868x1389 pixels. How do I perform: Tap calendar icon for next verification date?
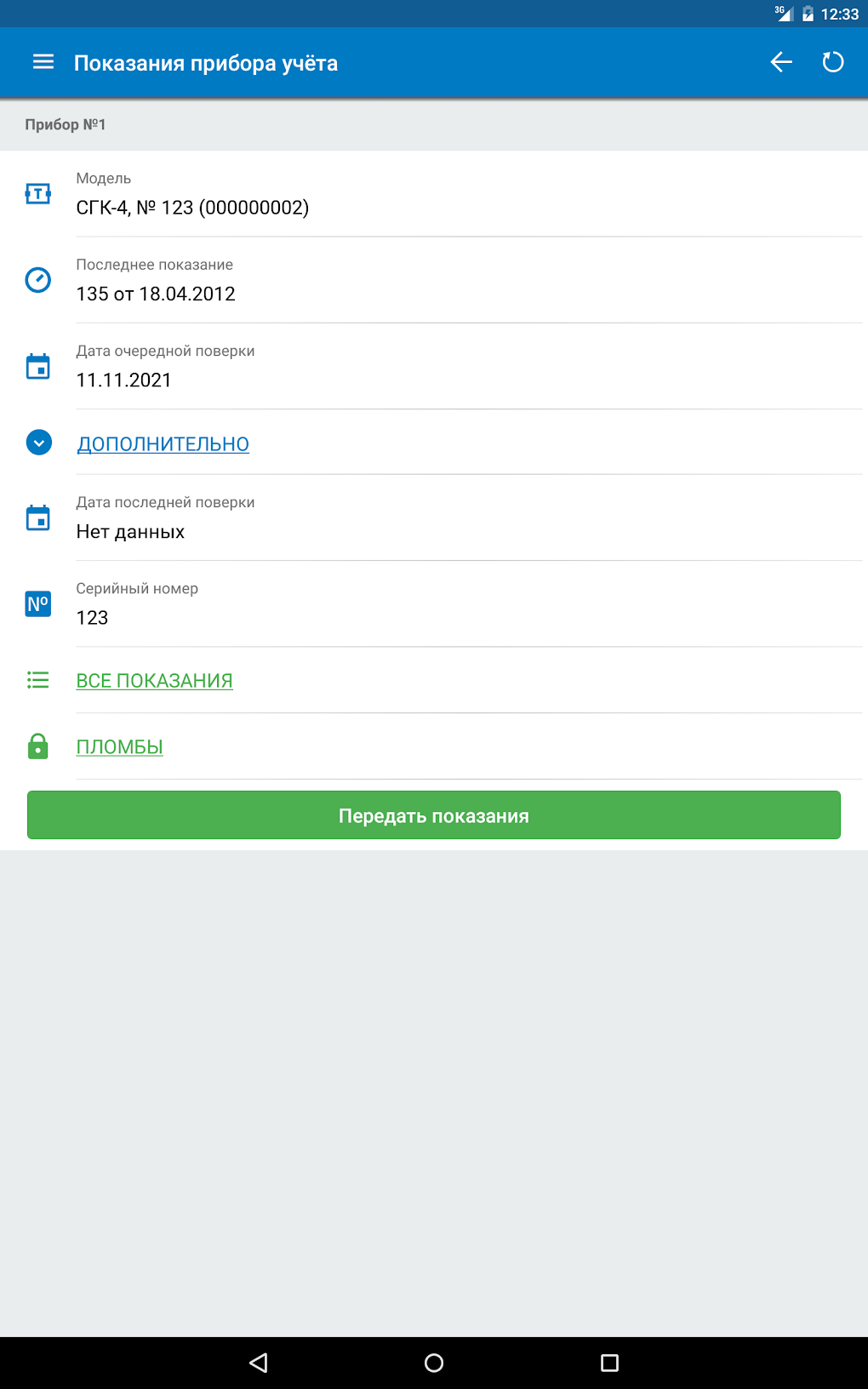click(38, 366)
